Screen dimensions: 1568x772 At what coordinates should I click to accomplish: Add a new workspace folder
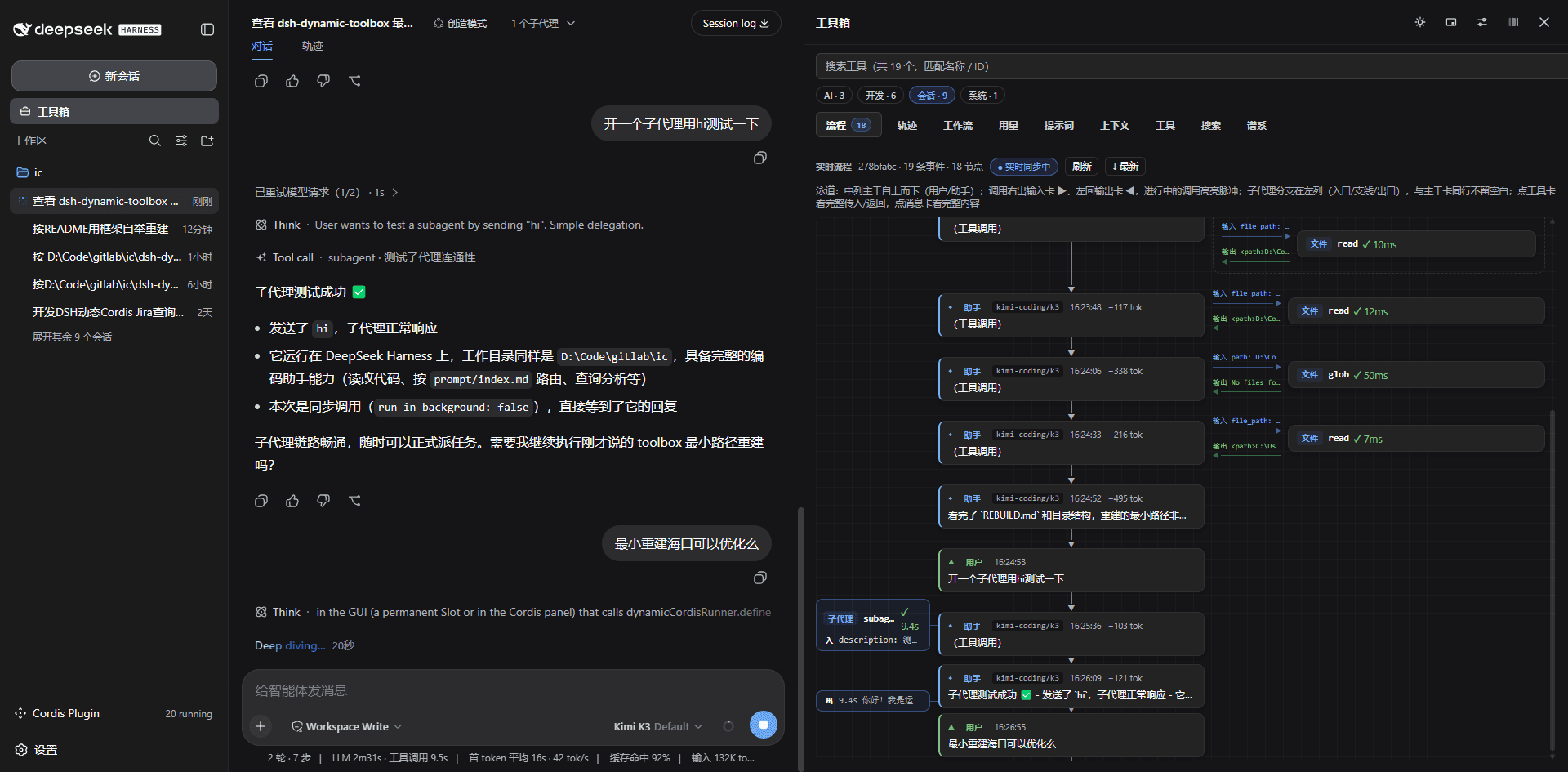[x=207, y=141]
